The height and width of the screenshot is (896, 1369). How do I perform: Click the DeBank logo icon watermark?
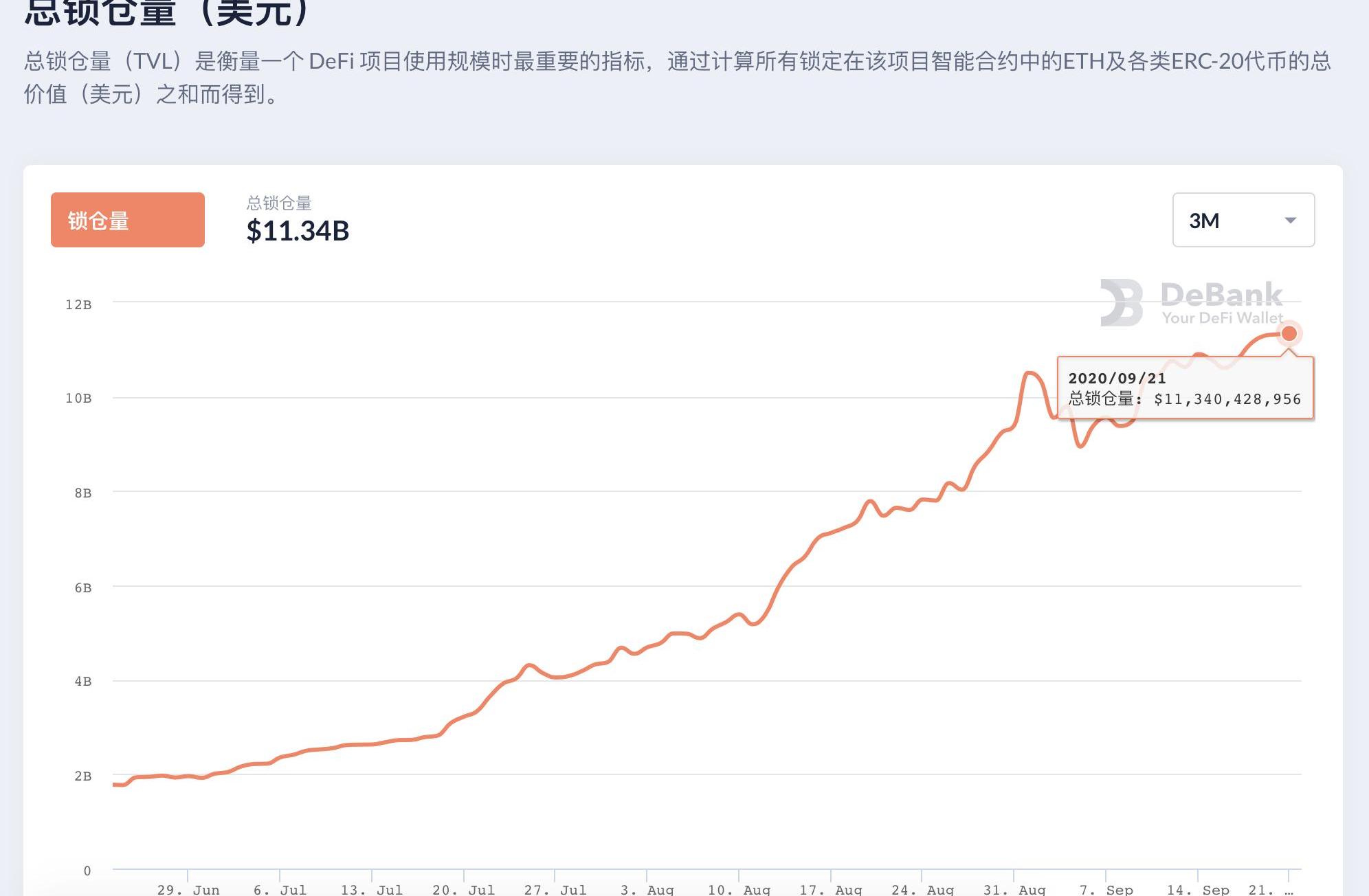1121,302
